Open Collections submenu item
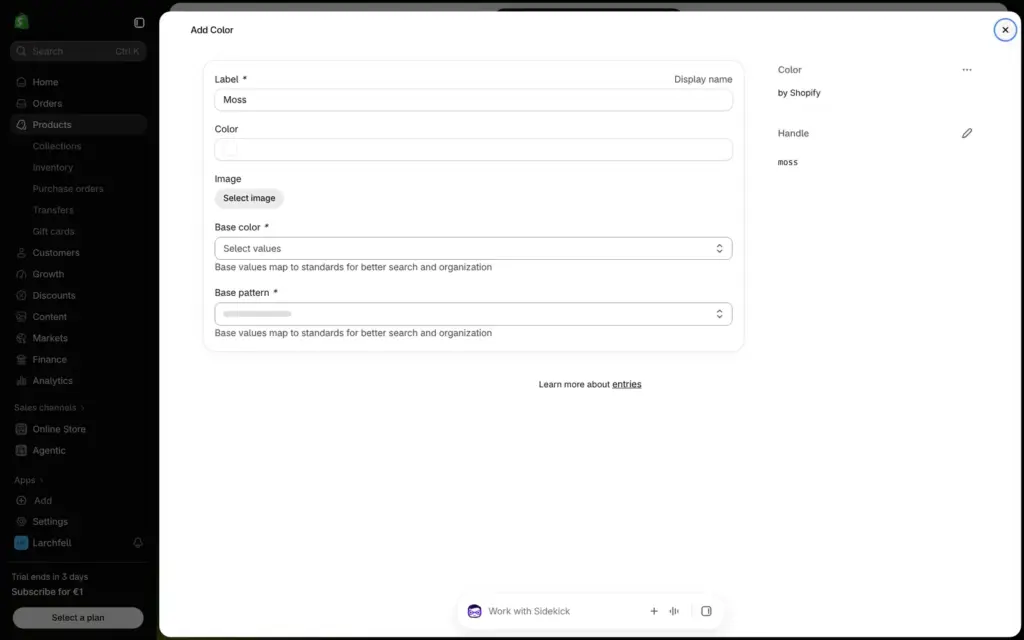The height and width of the screenshot is (640, 1024). coord(57,146)
